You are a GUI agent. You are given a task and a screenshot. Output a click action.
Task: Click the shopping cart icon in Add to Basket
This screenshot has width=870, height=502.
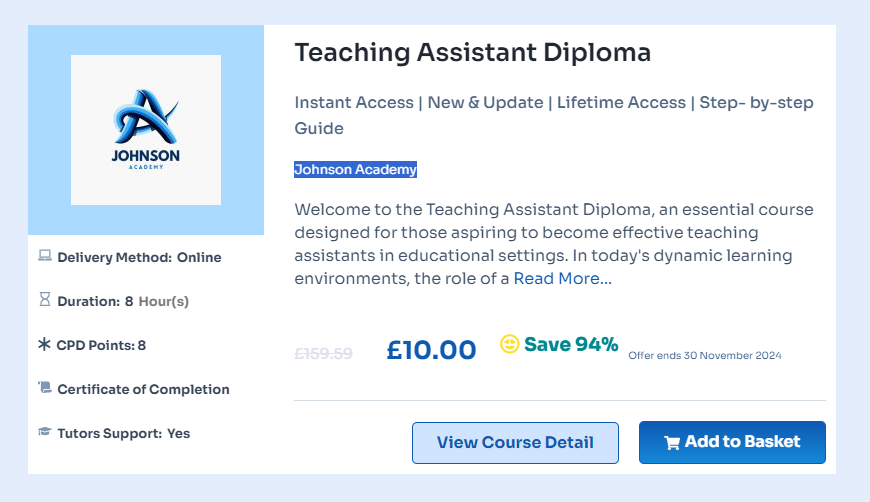(672, 443)
